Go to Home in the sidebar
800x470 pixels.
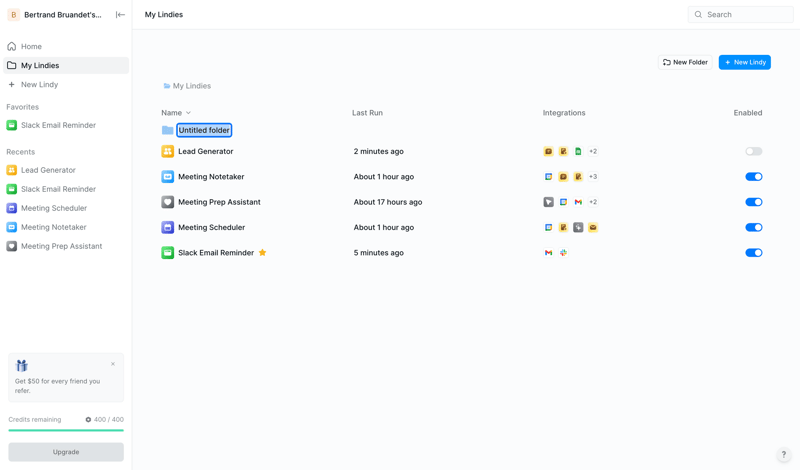pyautogui.click(x=66, y=46)
